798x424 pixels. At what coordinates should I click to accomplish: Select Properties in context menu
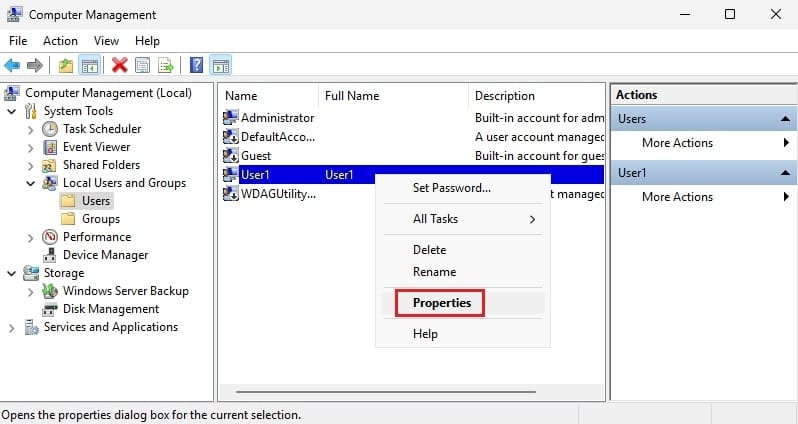(463, 303)
